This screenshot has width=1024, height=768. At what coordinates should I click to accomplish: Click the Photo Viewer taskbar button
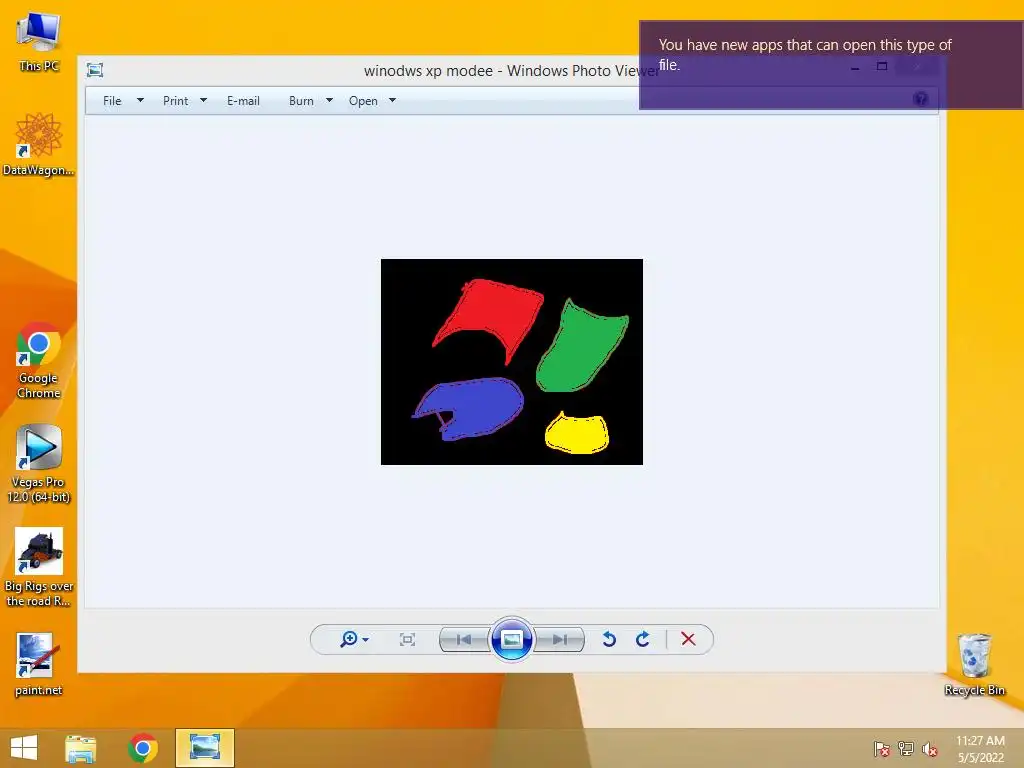[204, 748]
